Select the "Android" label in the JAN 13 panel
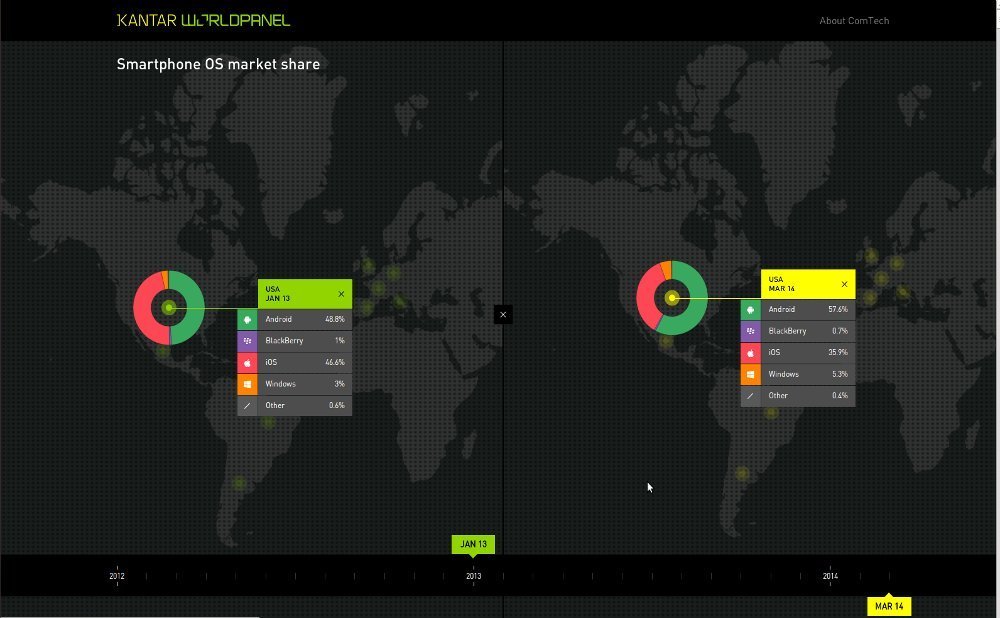This screenshot has width=1000, height=618. tap(279, 320)
